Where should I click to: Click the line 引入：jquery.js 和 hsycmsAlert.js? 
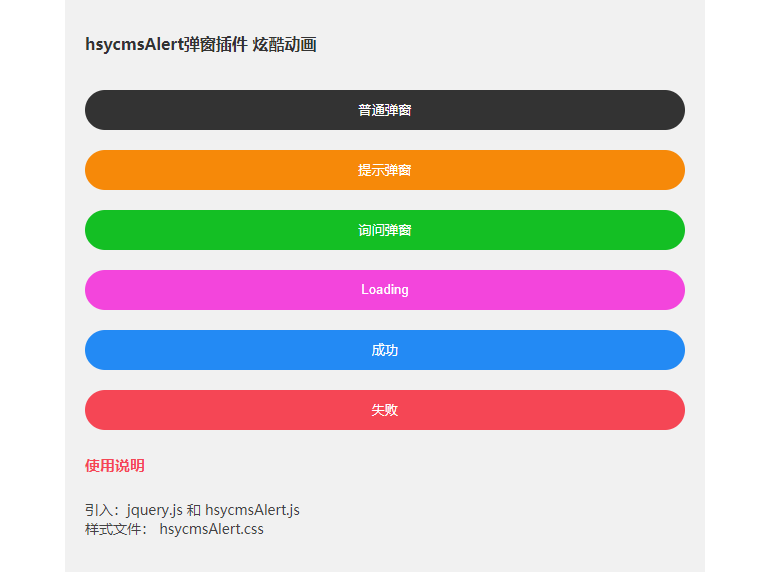[192, 510]
